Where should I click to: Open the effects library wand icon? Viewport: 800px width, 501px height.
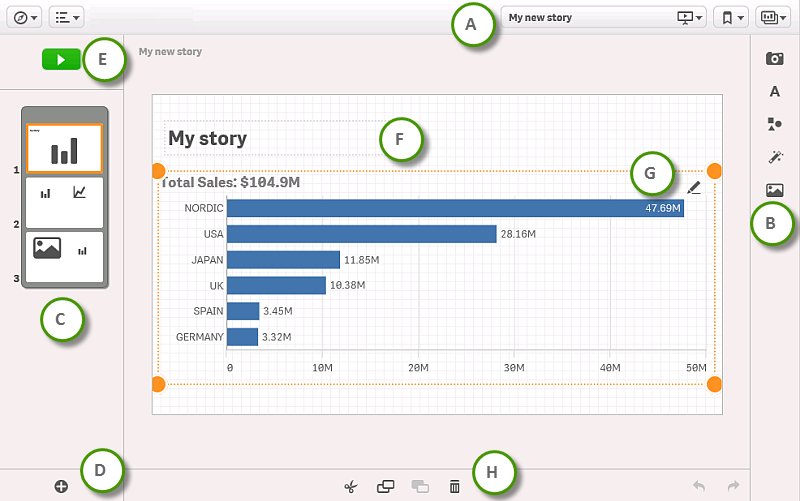tap(774, 157)
